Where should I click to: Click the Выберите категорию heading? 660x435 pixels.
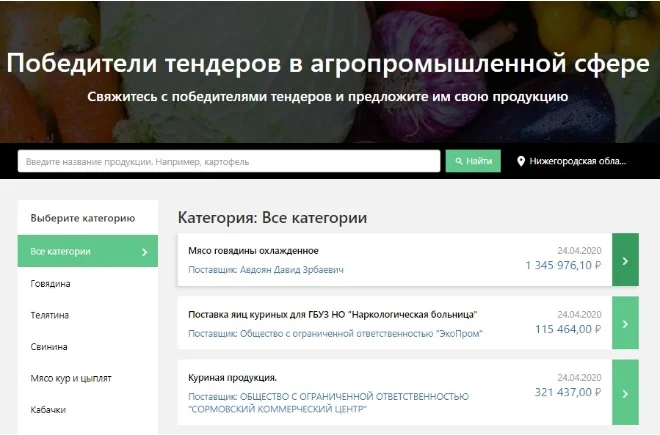pyautogui.click(x=83, y=218)
